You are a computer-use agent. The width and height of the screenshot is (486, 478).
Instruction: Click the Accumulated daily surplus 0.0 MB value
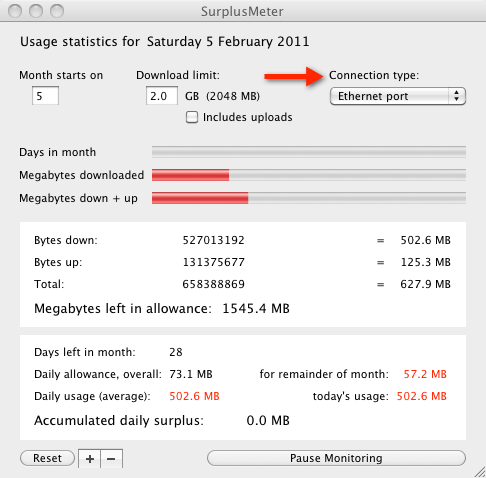click(x=268, y=420)
